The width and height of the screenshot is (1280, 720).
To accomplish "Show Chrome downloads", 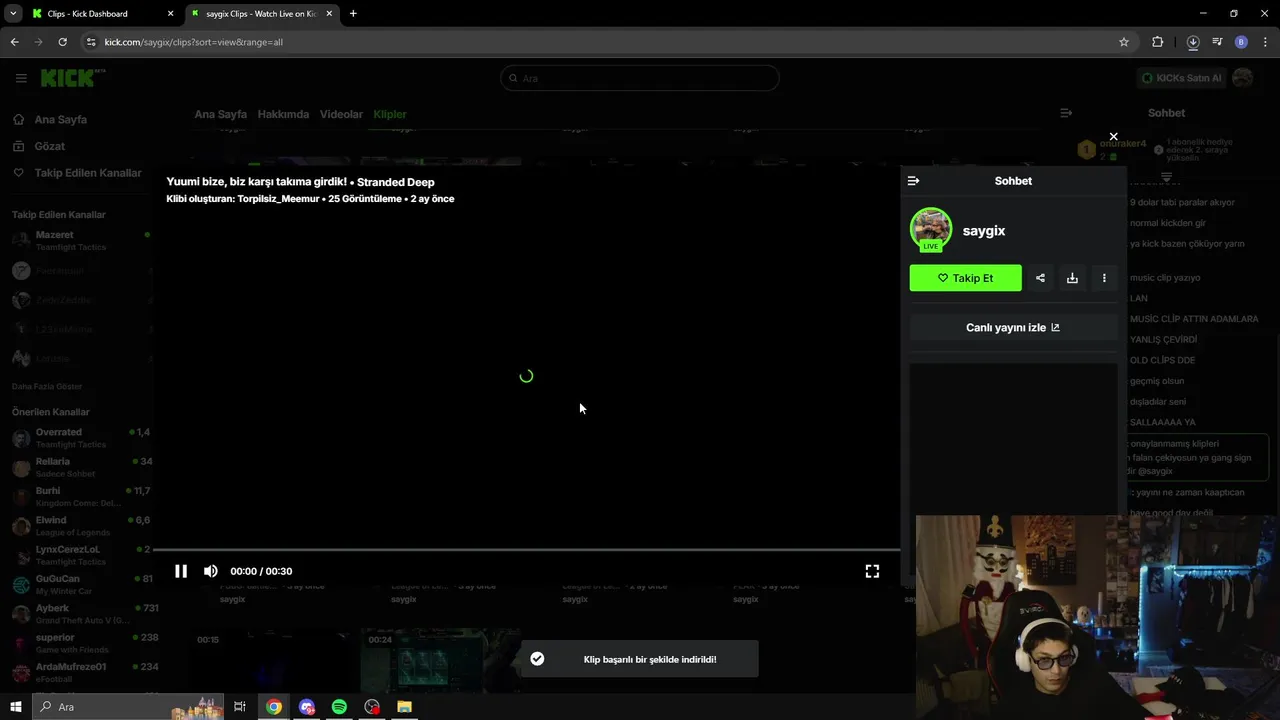I will 1193,42.
